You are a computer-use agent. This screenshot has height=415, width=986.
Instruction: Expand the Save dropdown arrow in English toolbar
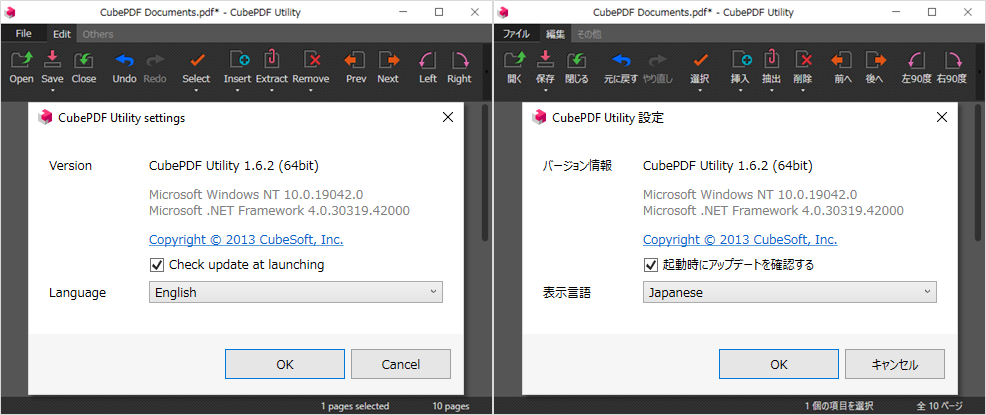(52, 90)
